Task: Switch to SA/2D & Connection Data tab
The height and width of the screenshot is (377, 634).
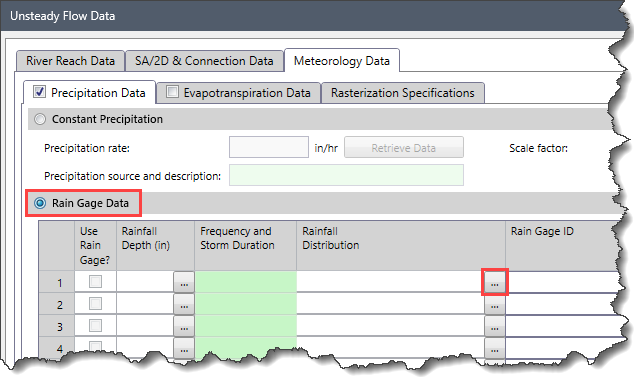Action: pyautogui.click(x=204, y=61)
